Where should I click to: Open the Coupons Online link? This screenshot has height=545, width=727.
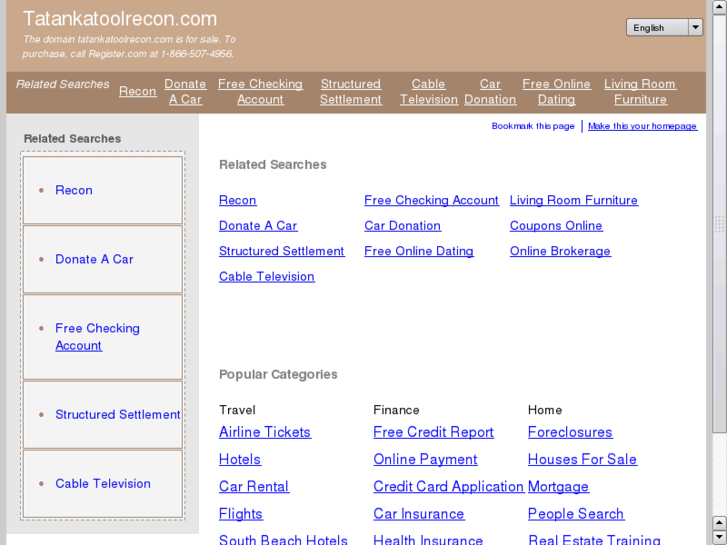556,225
